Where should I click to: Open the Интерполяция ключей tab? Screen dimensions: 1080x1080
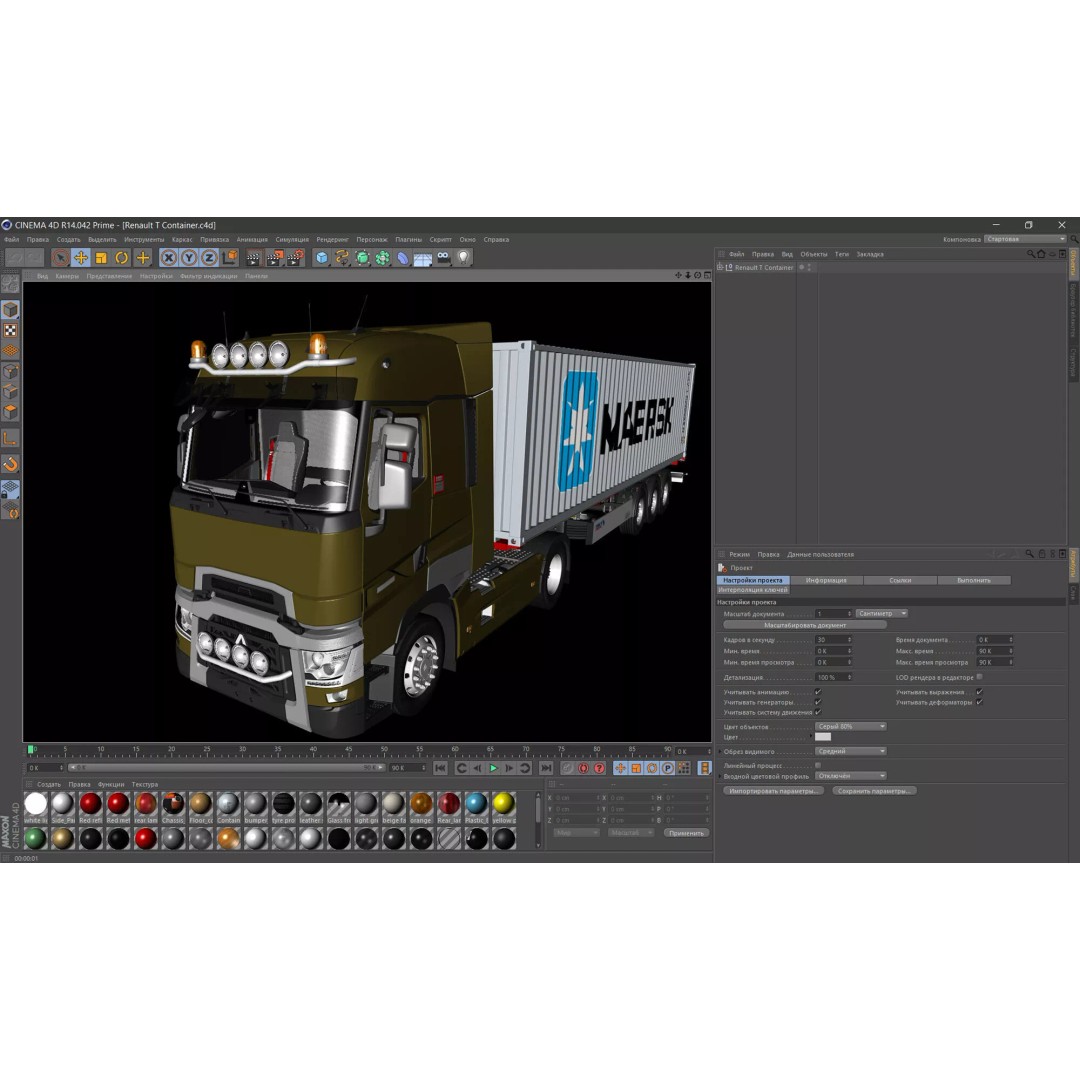[753, 590]
